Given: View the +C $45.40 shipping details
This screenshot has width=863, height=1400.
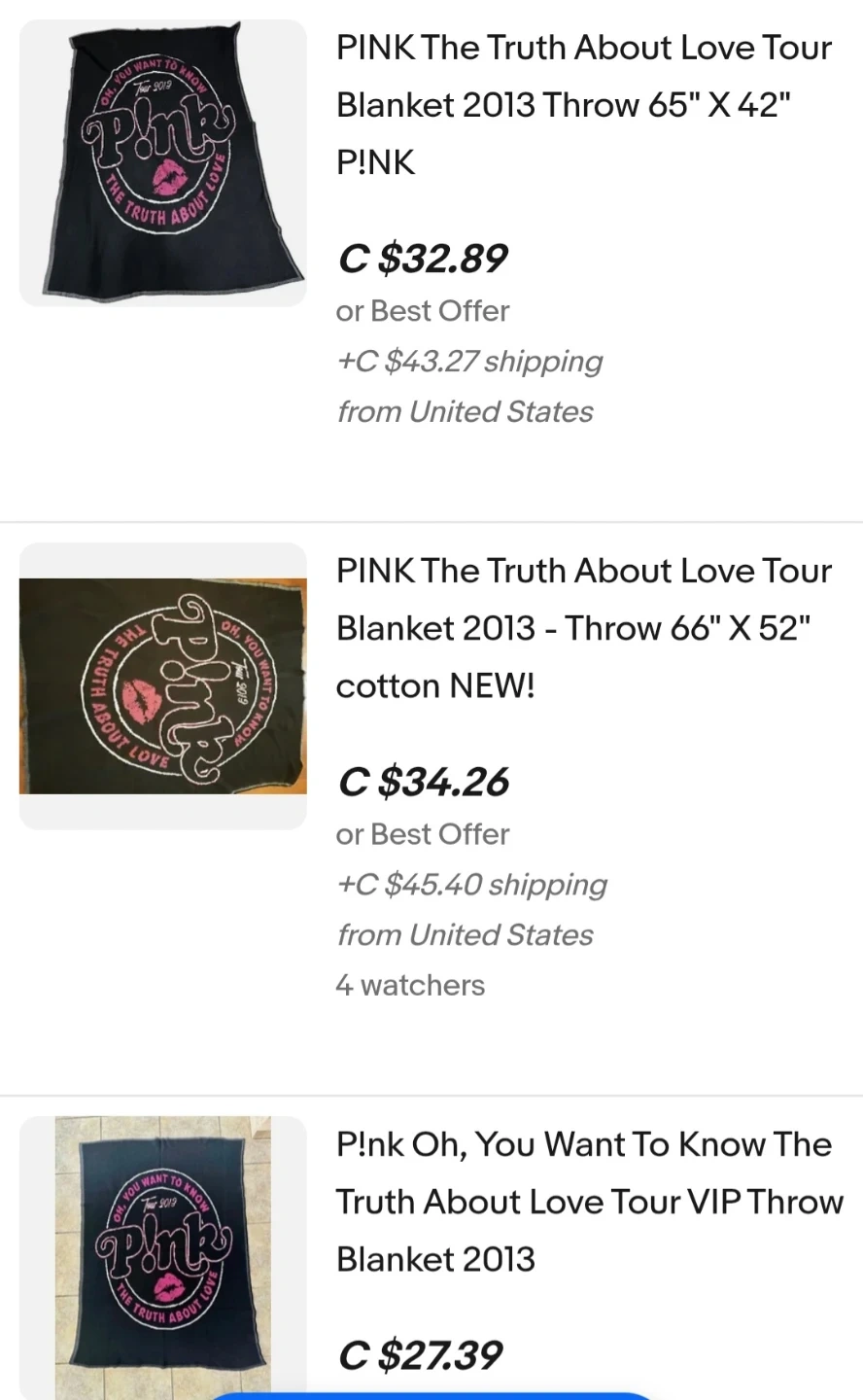Looking at the screenshot, I should tap(471, 885).
